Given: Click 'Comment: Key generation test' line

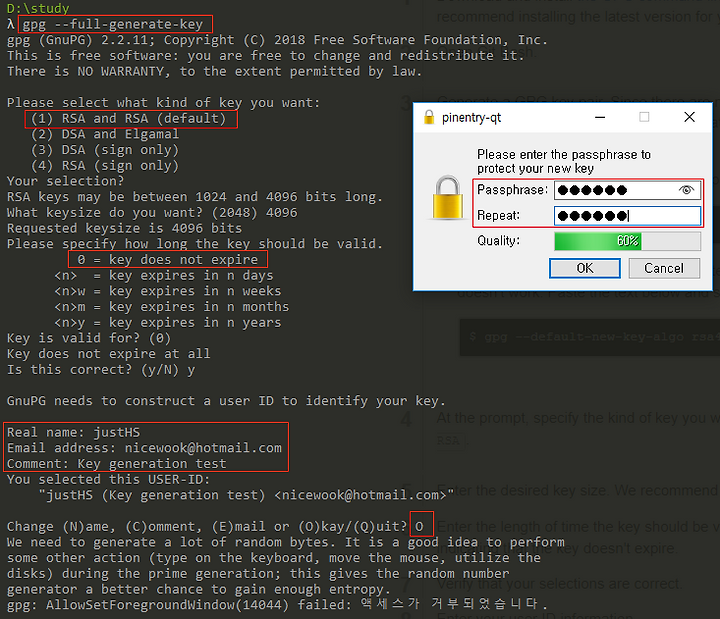Looking at the screenshot, I should tap(117, 464).
